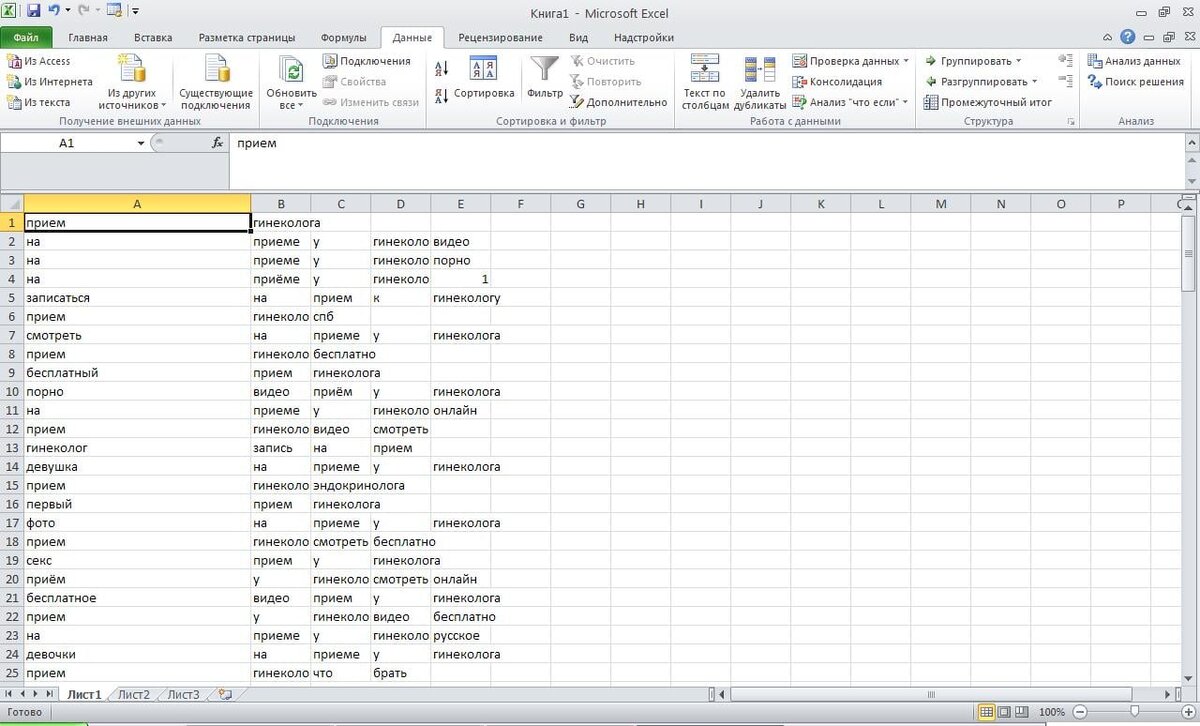This screenshot has width=1200, height=726.
Task: Click the select-all corner of the grid
Action: point(12,204)
